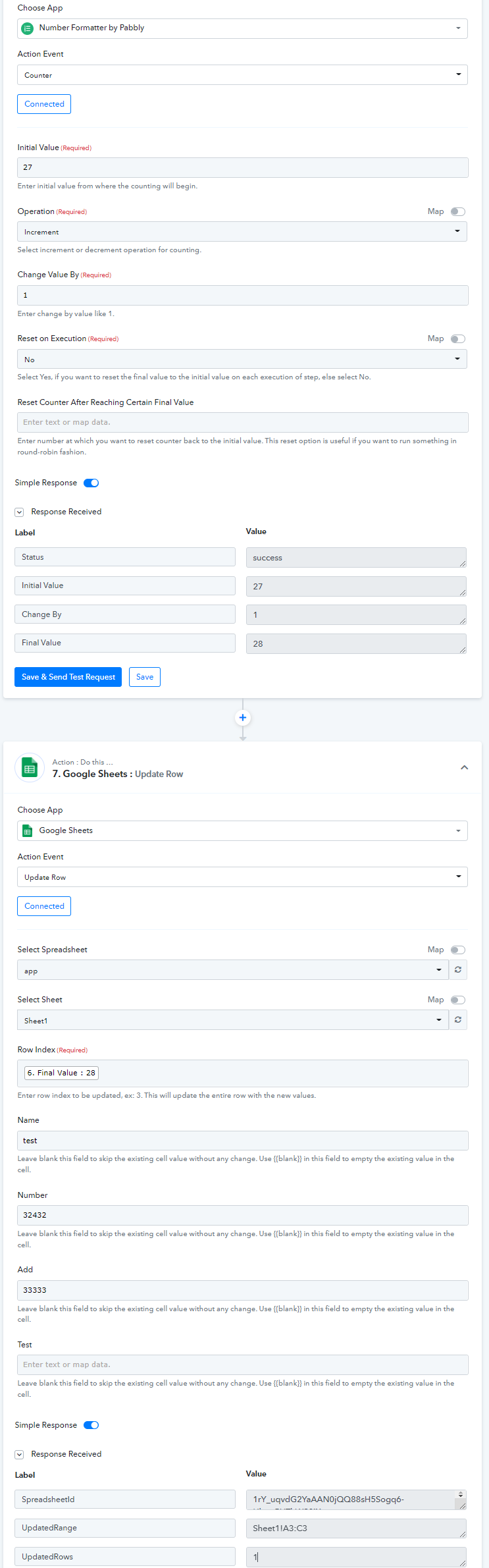Click response value field showing 28
The image size is (489, 1568).
[x=356, y=643]
